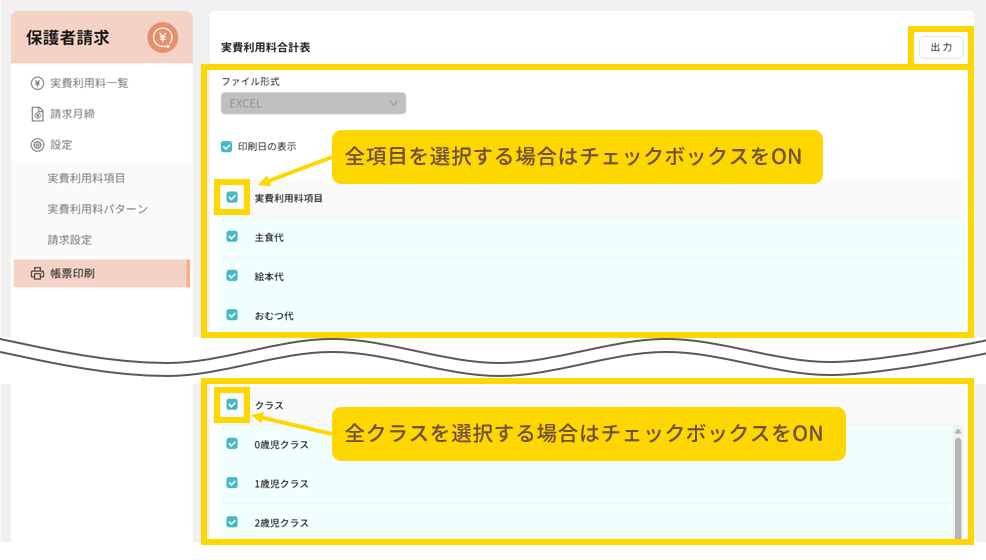Image resolution: width=986 pixels, height=560 pixels.
Task: Click the yen icon beside 実費利用料一覧
Action: coord(37,83)
